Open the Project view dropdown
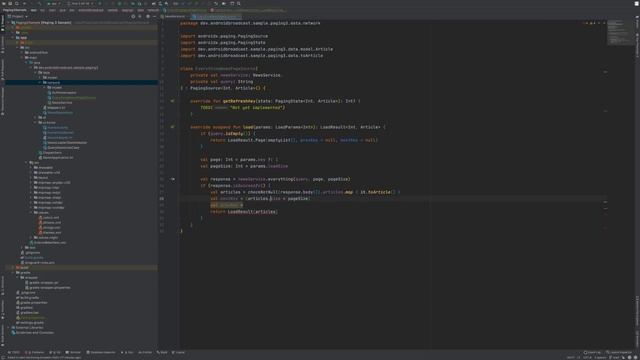This screenshot has height=360, width=640. point(18,16)
